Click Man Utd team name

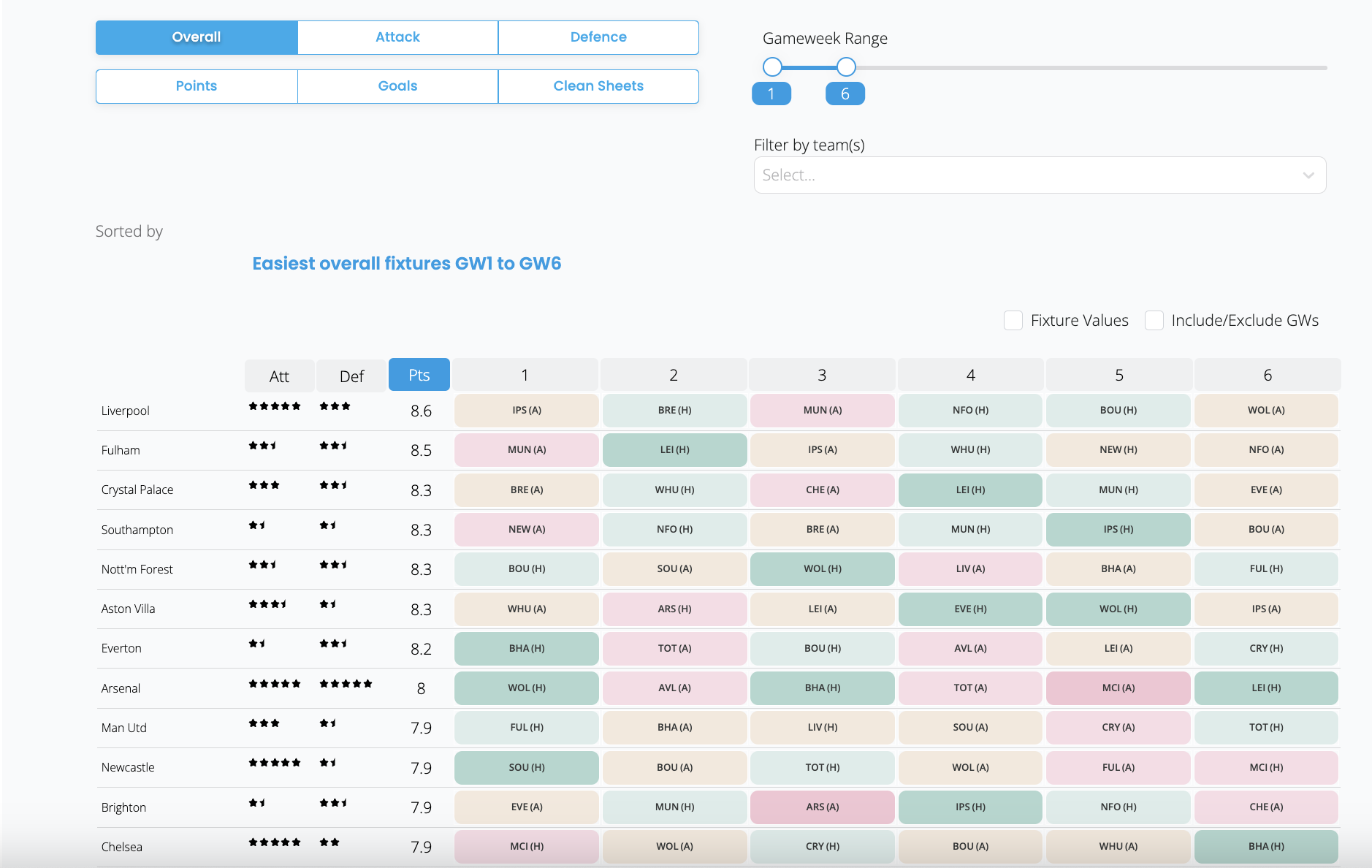[x=124, y=728]
